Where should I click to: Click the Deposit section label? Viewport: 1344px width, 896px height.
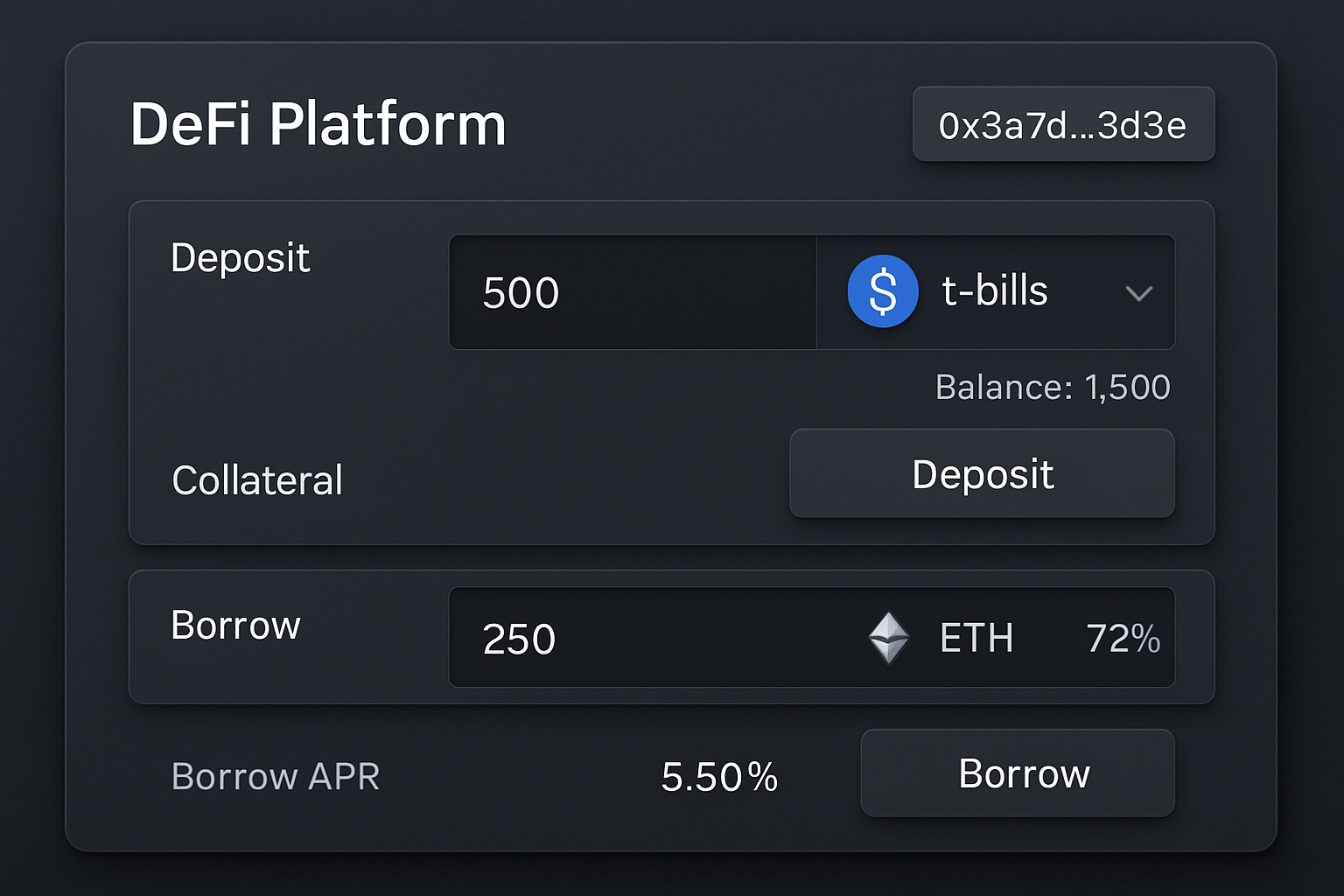tap(241, 257)
